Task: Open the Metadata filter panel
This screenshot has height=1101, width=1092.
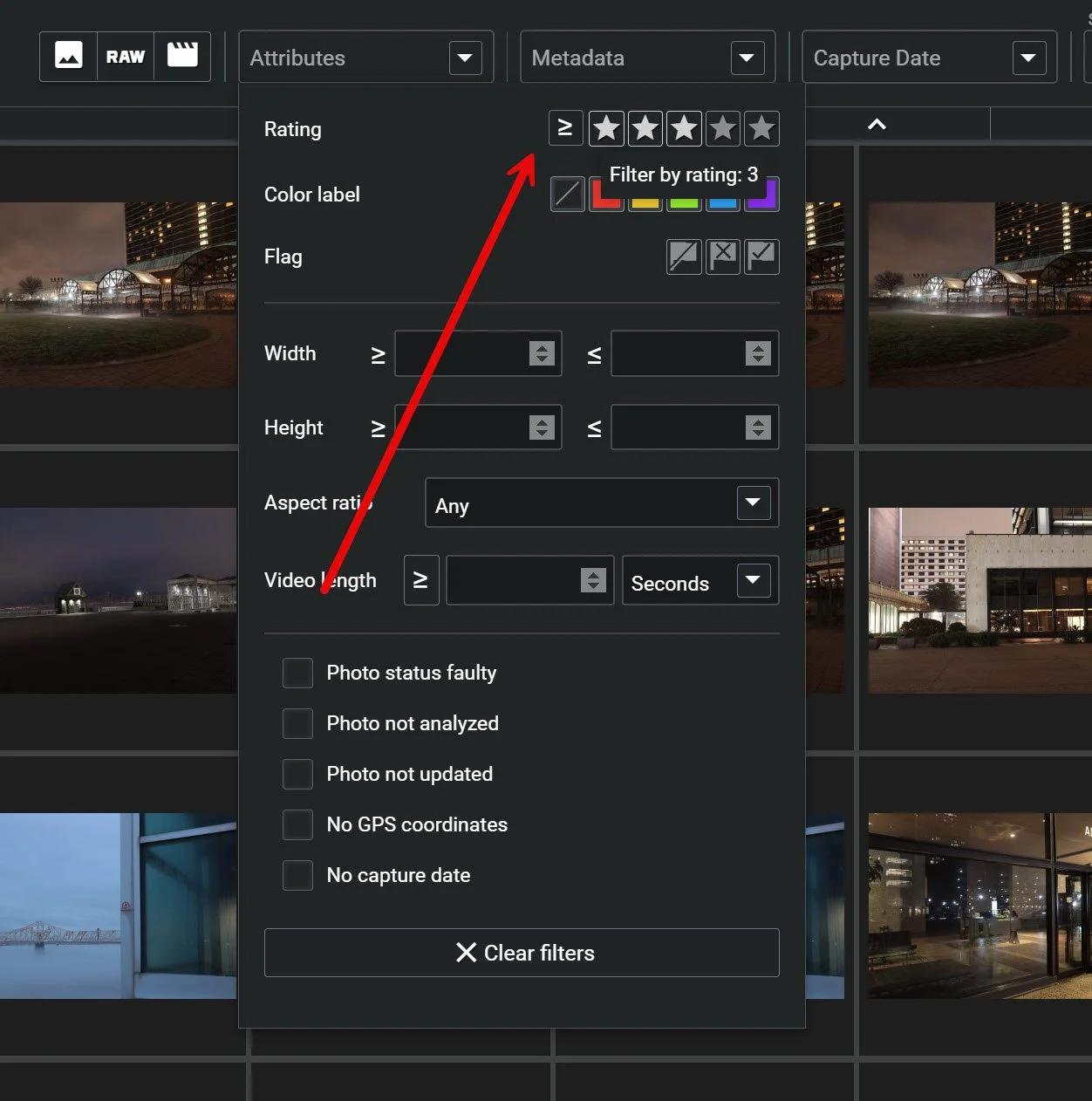Action: pos(646,57)
